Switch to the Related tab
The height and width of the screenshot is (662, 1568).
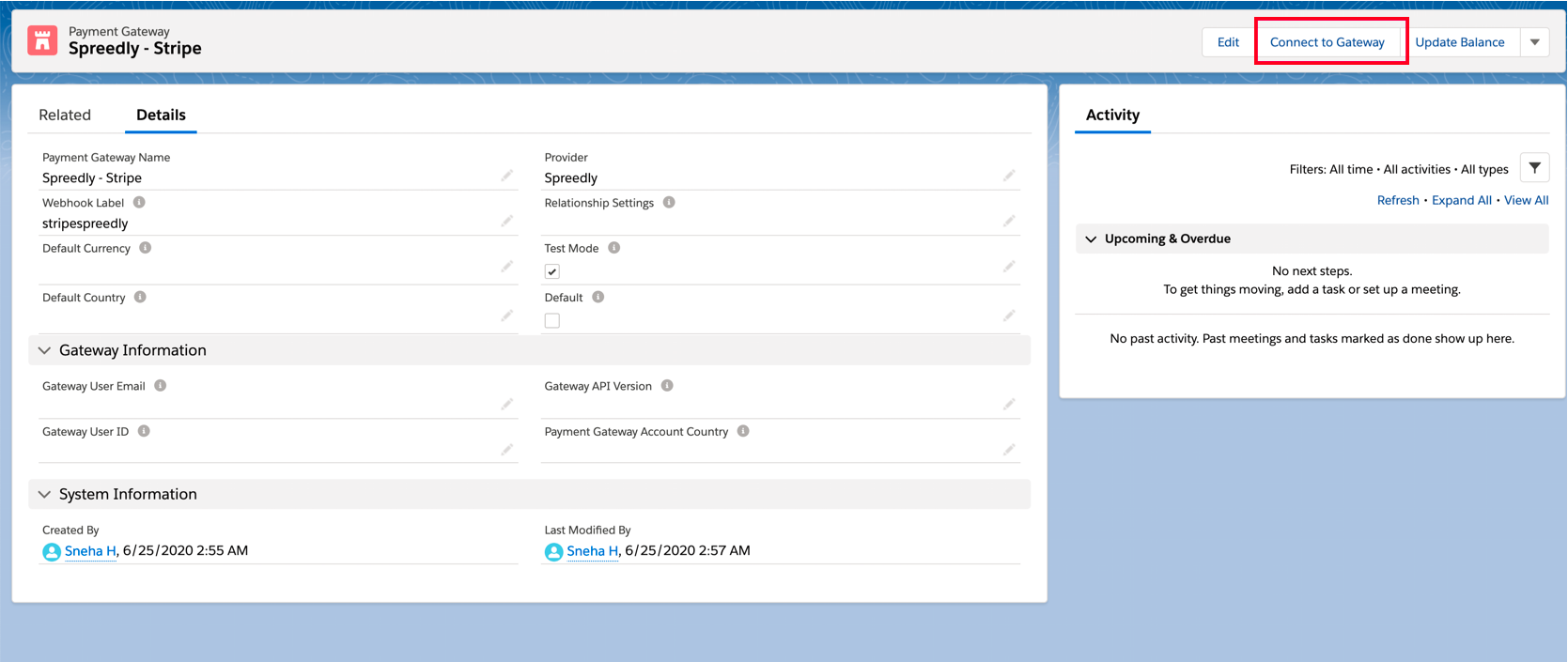point(65,115)
